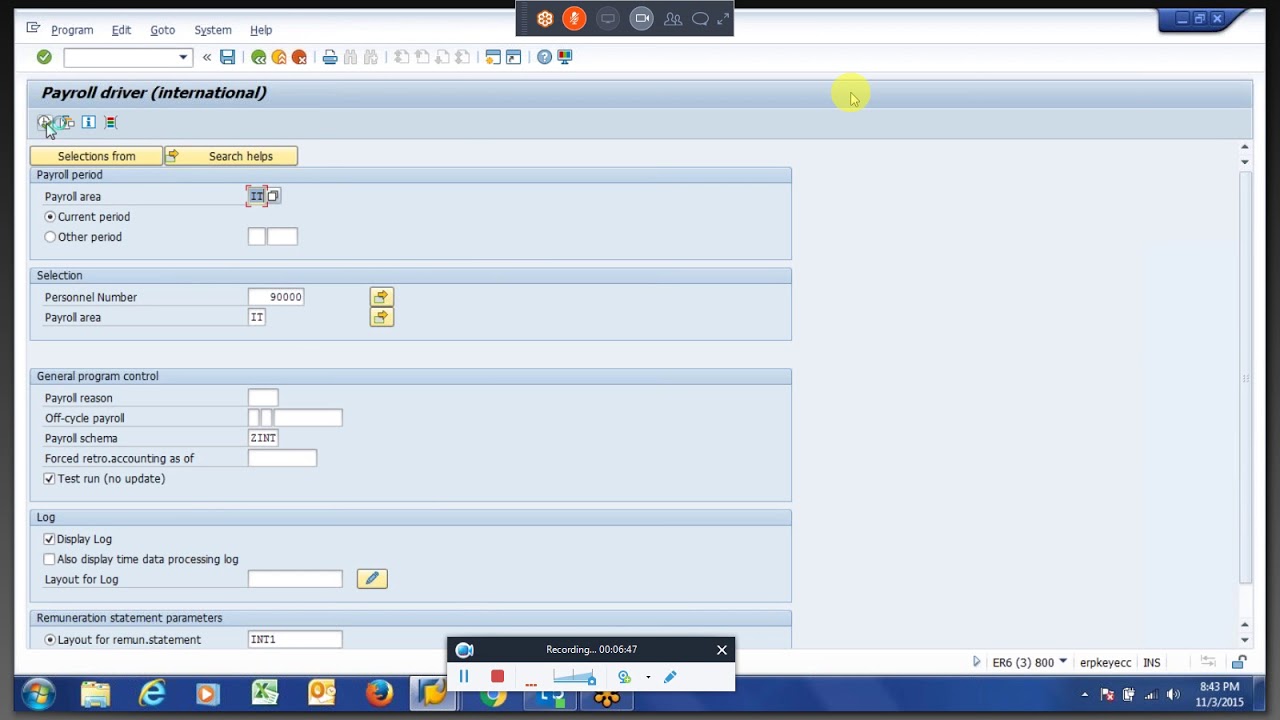Open the recorder zoom options dropdown arrow
Screen dimensions: 1280x720
click(x=648, y=677)
